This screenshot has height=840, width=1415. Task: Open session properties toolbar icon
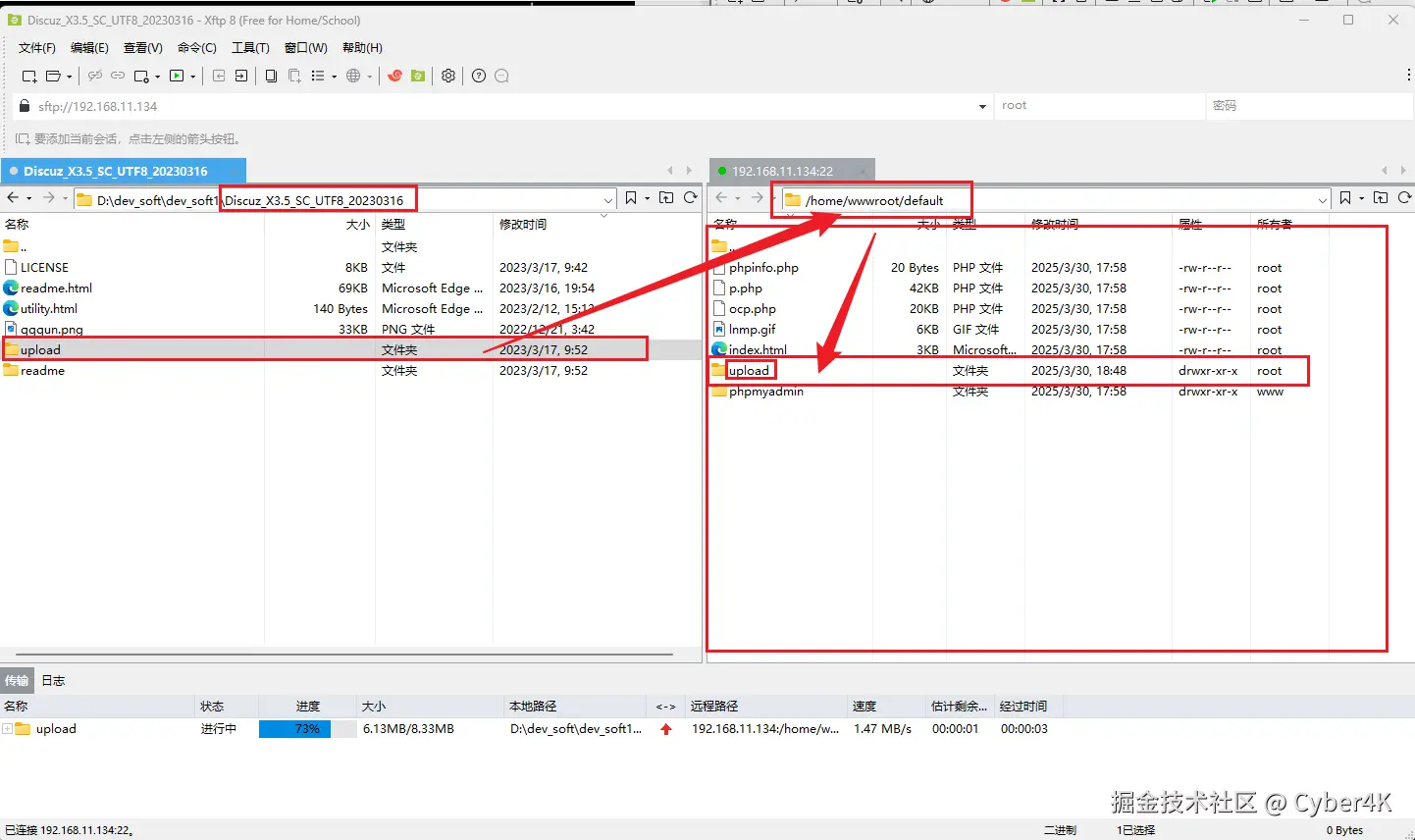[141, 76]
